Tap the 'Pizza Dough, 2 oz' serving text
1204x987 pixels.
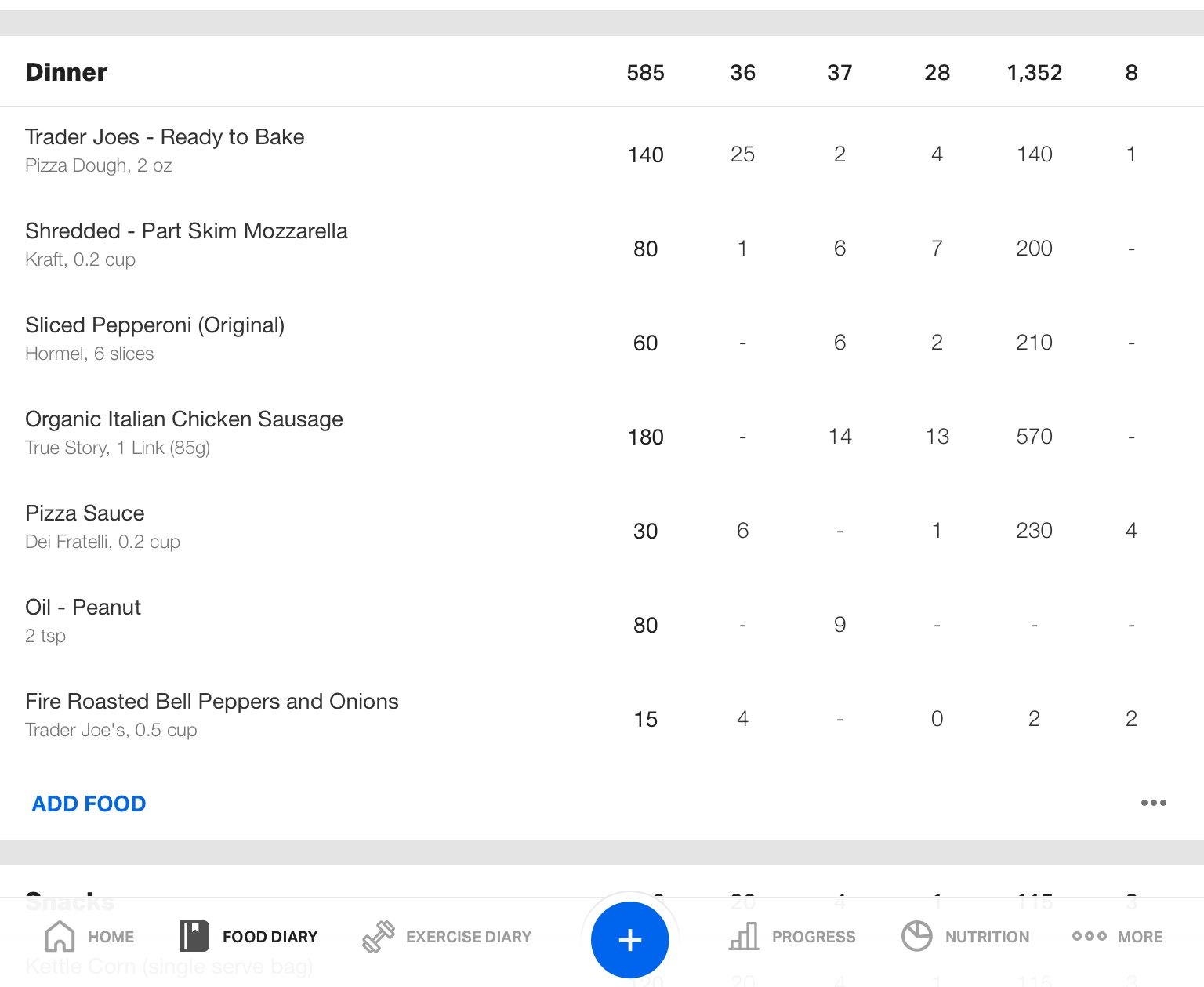click(98, 166)
